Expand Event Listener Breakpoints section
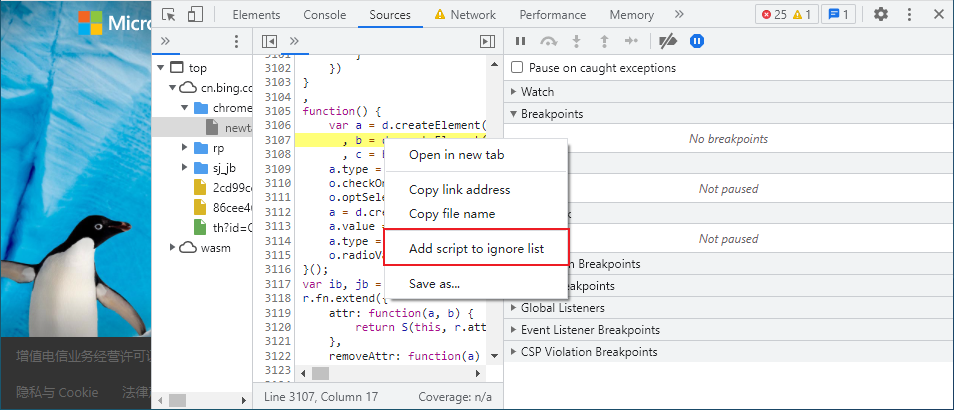The image size is (954, 410). pos(589,330)
